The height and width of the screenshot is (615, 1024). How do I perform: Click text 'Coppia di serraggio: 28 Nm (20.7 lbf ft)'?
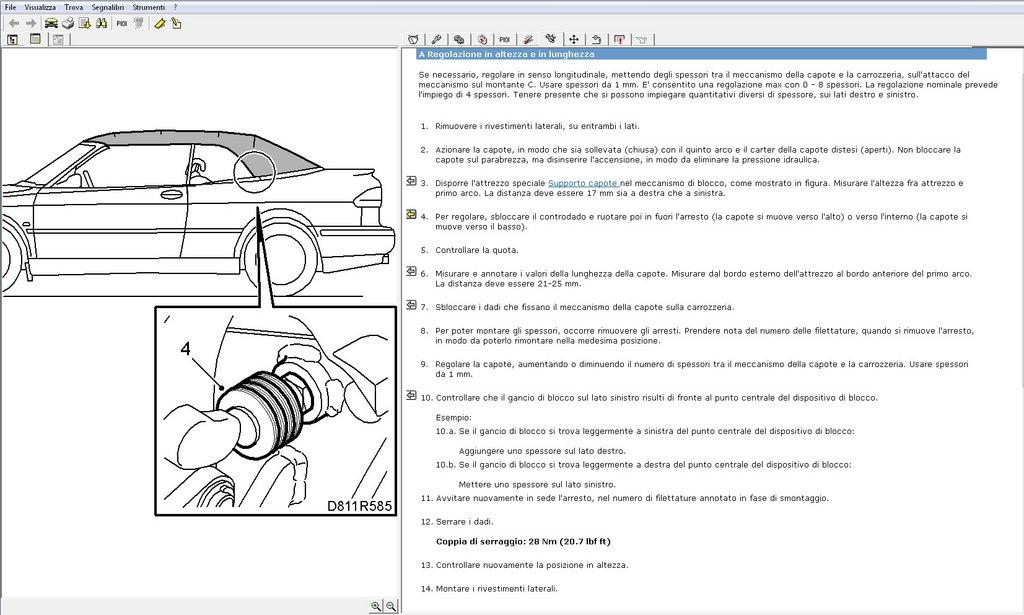(x=523, y=541)
